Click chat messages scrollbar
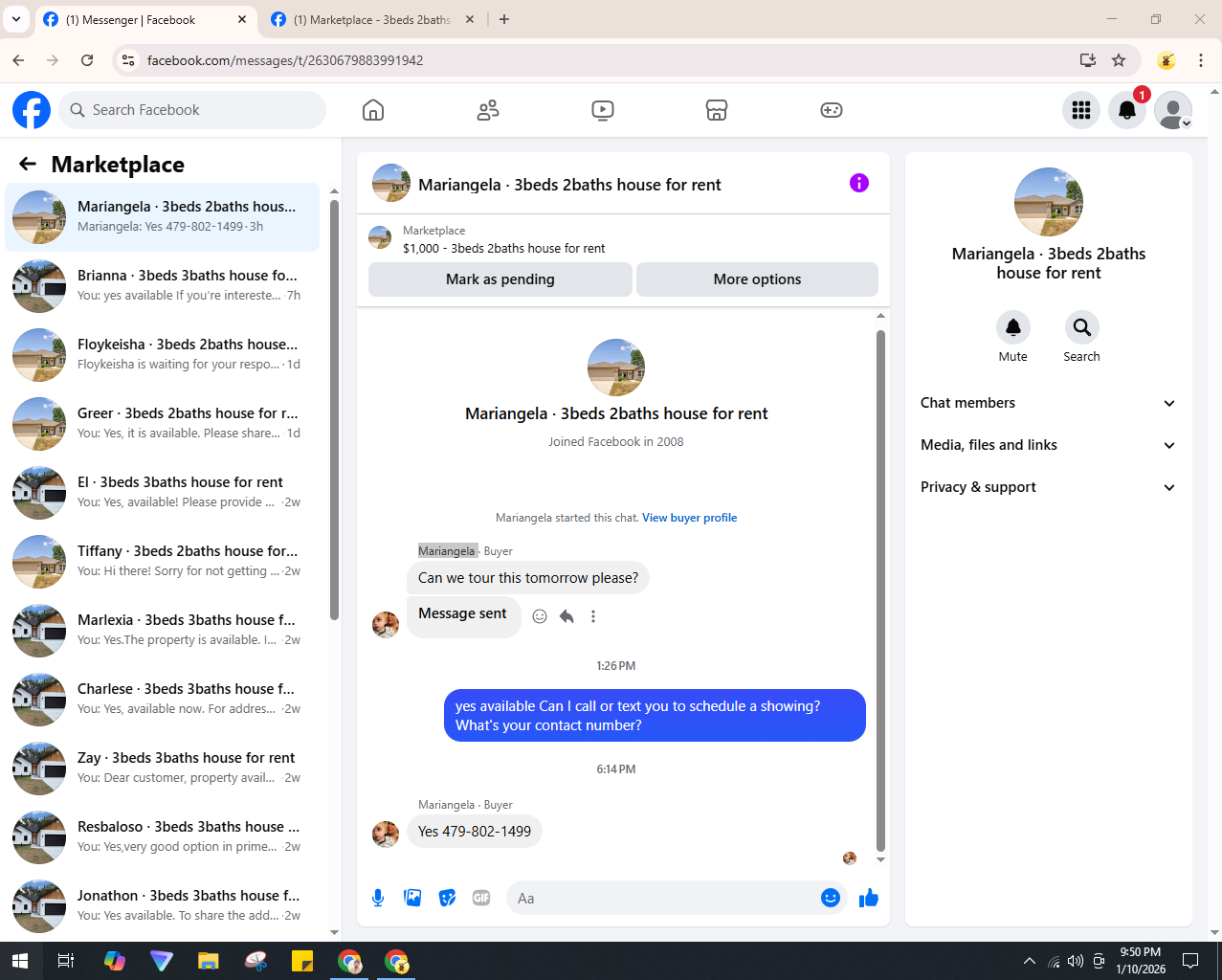1222x980 pixels. click(x=880, y=590)
